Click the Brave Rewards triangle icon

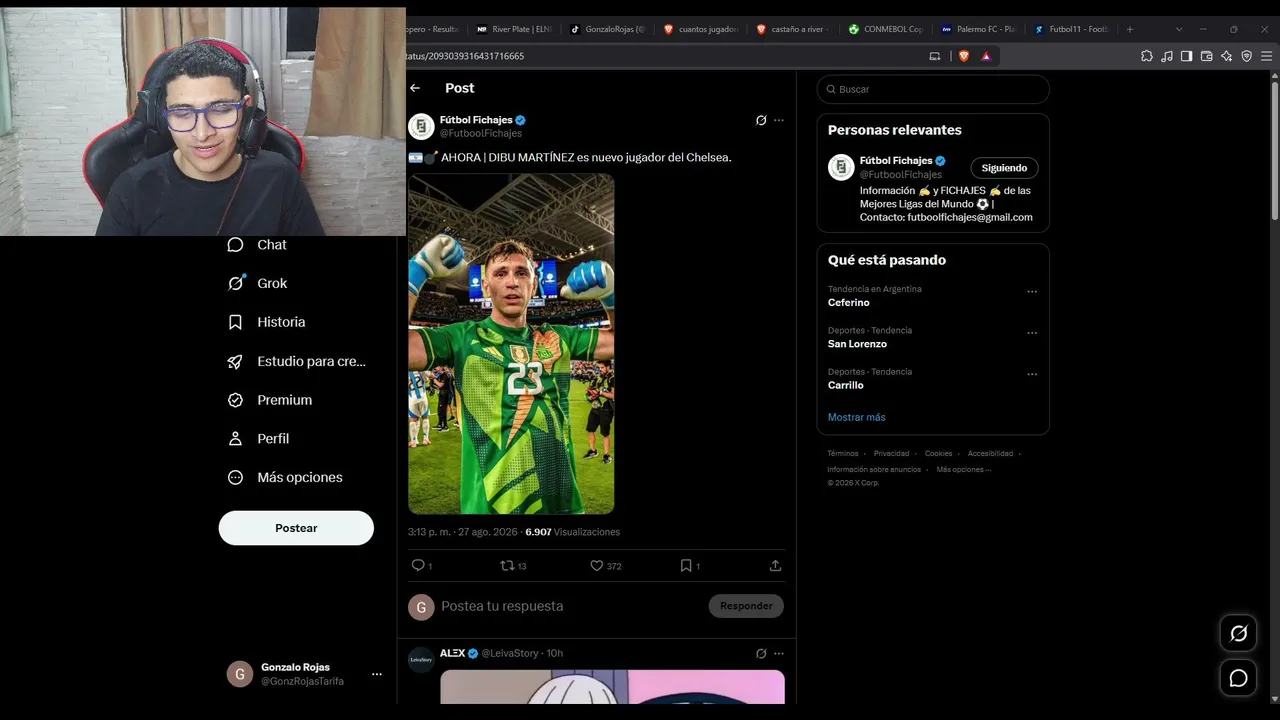986,56
